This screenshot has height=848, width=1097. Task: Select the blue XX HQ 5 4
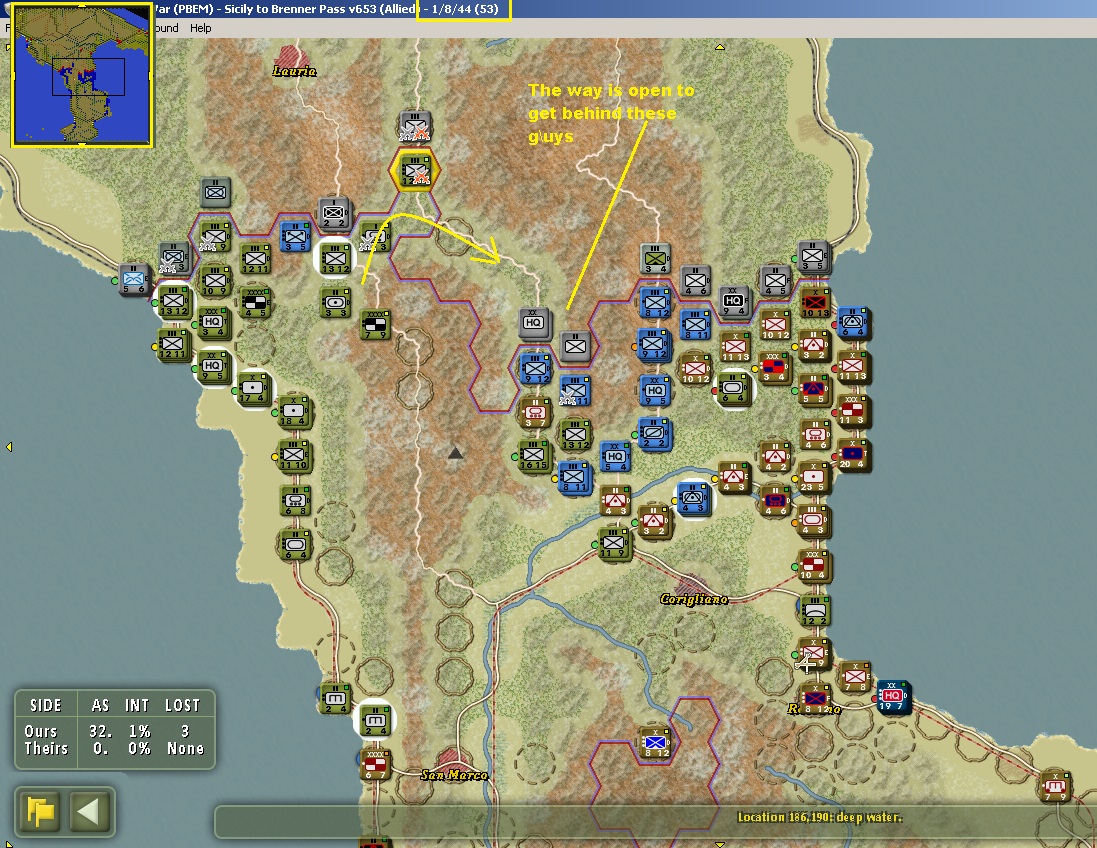(616, 456)
